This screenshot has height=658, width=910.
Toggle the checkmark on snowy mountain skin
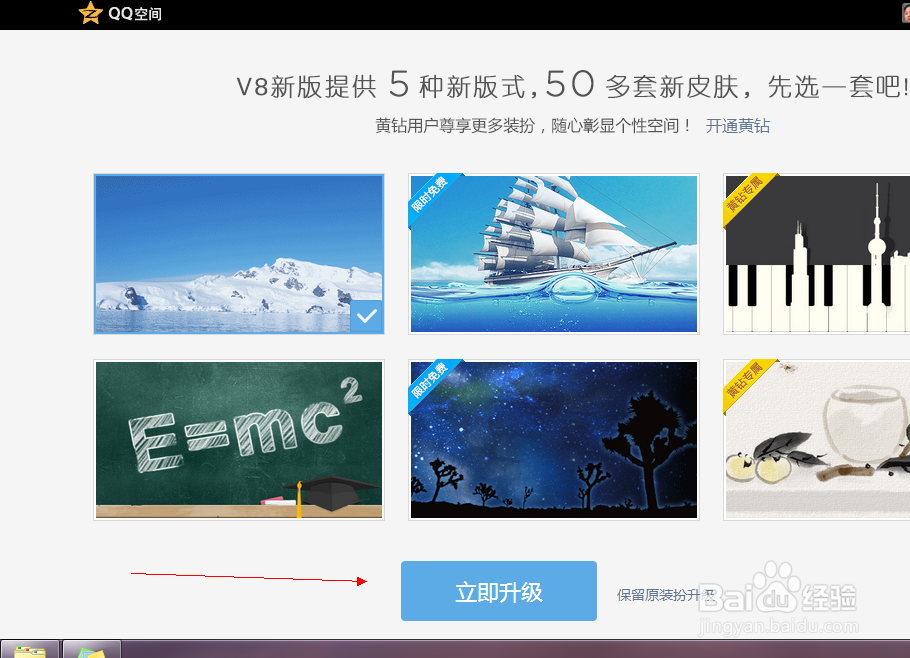pyautogui.click(x=366, y=316)
